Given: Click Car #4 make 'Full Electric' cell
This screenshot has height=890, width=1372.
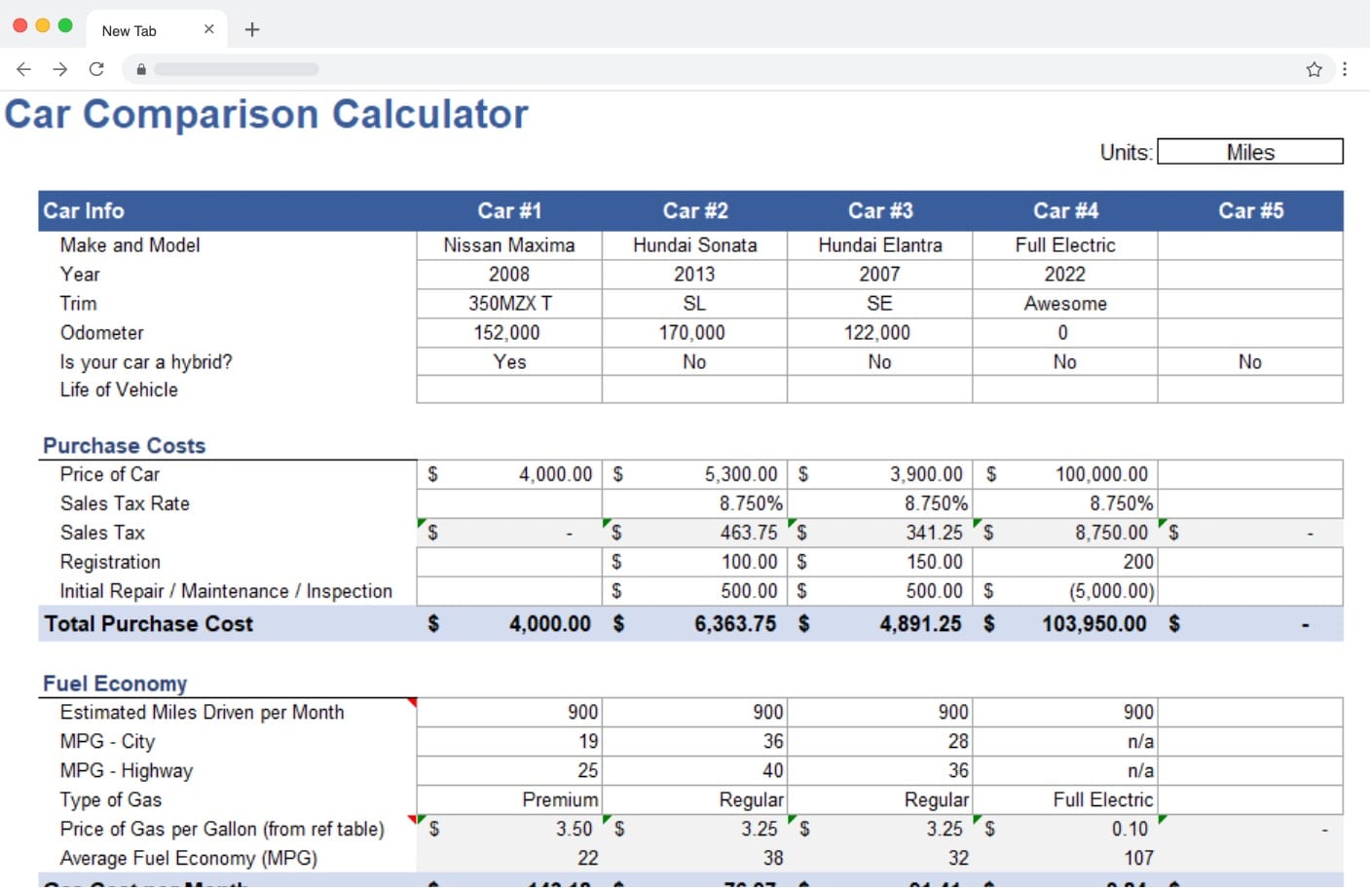Looking at the screenshot, I should [1065, 245].
